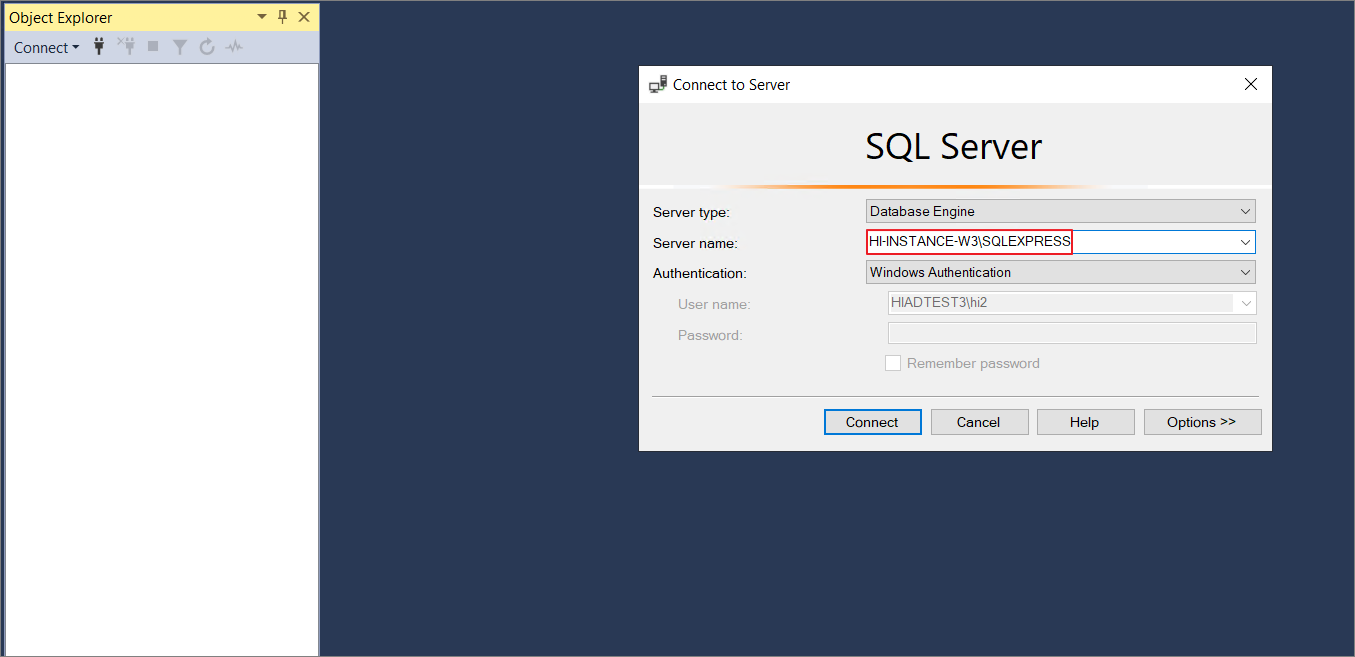
Task: Open the Authentication dropdown
Action: coord(1061,272)
